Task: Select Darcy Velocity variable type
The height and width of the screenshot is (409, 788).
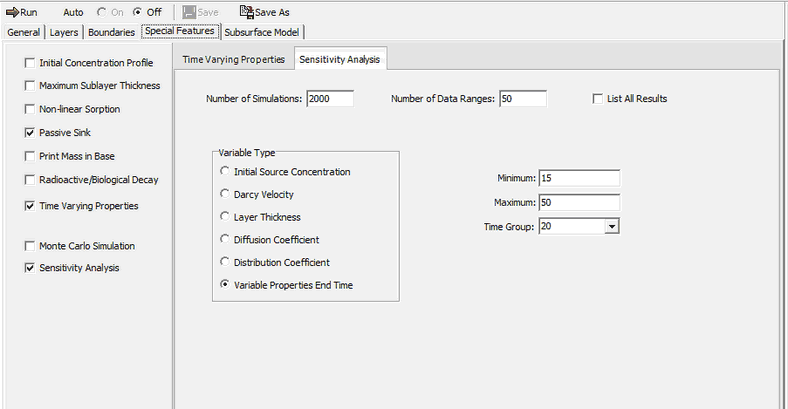Action: 224,194
